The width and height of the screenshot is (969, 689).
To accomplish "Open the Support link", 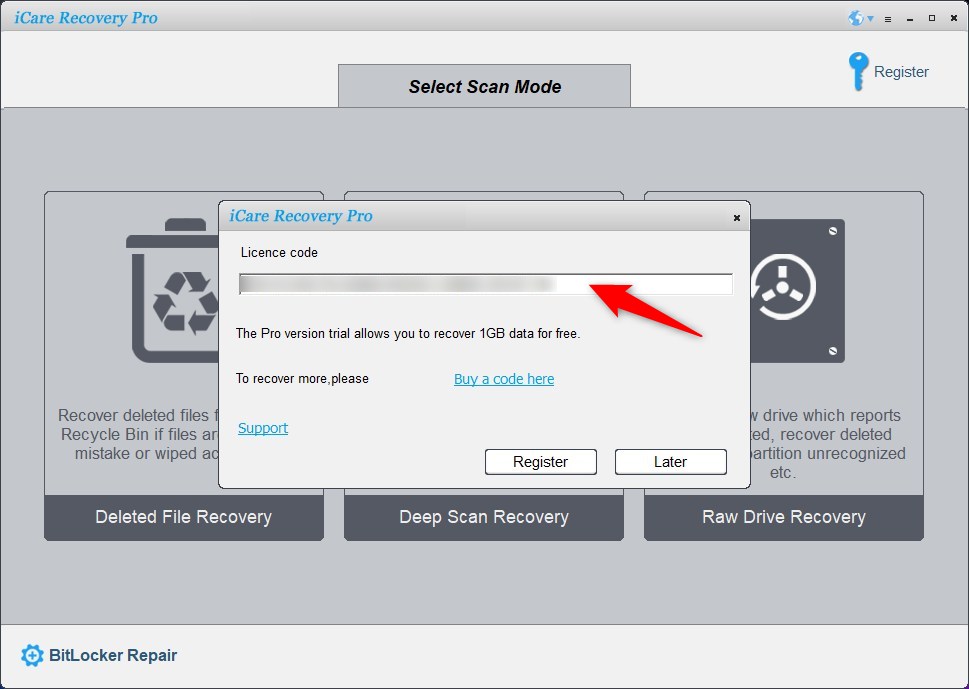I will click(263, 428).
